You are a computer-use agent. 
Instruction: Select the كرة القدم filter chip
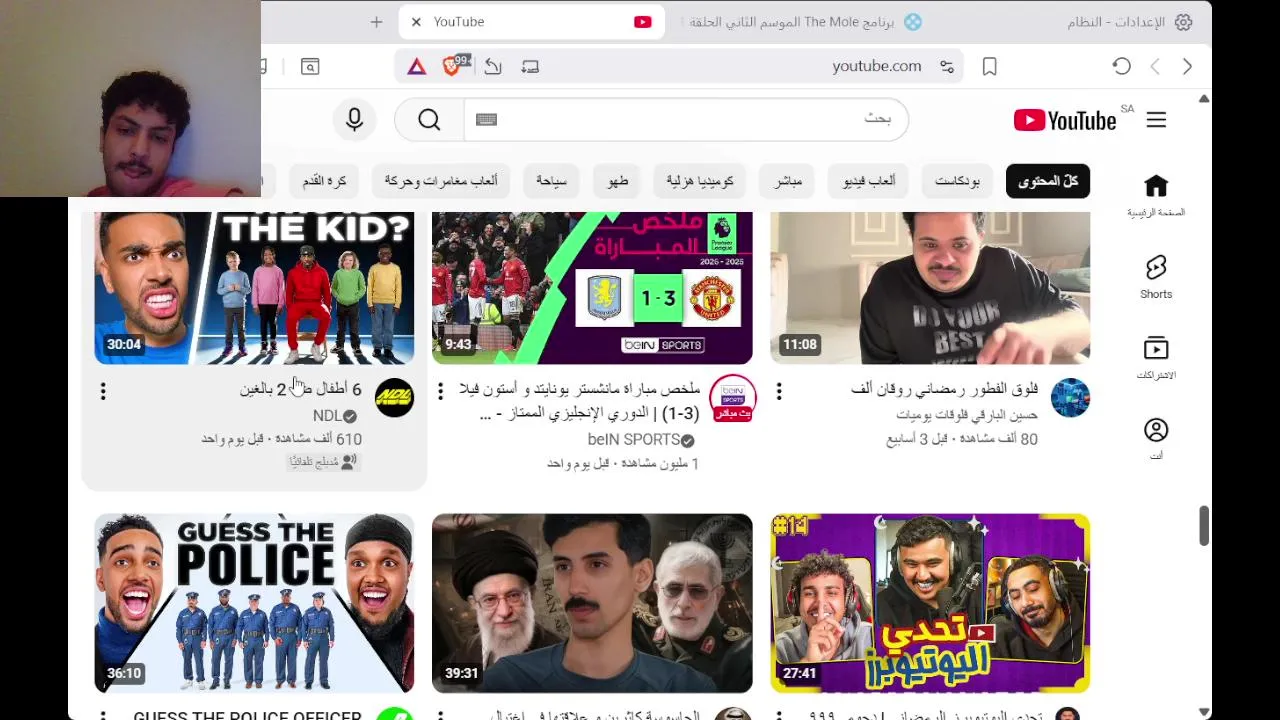tap(324, 181)
